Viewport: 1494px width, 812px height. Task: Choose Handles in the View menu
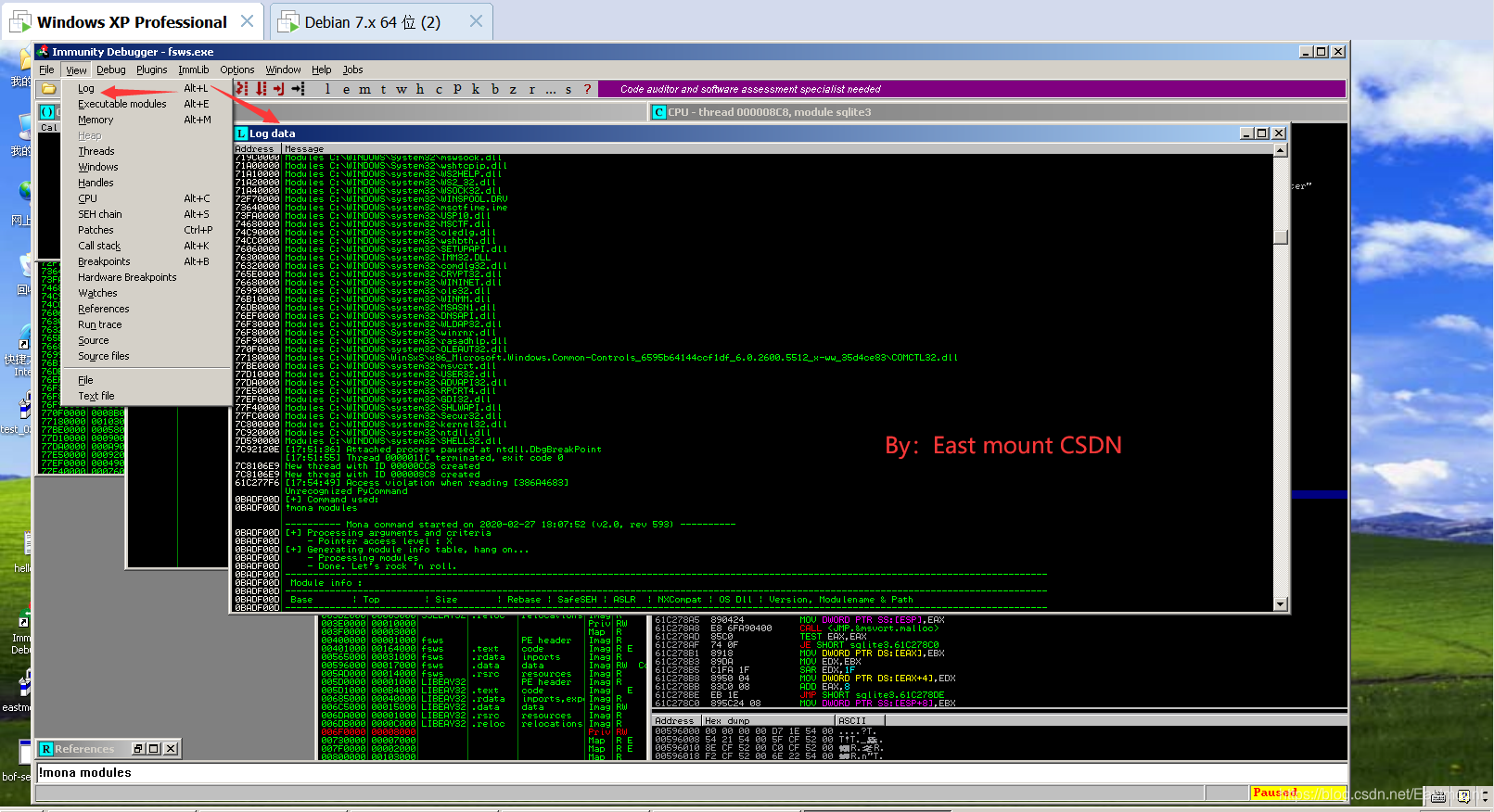147,183
